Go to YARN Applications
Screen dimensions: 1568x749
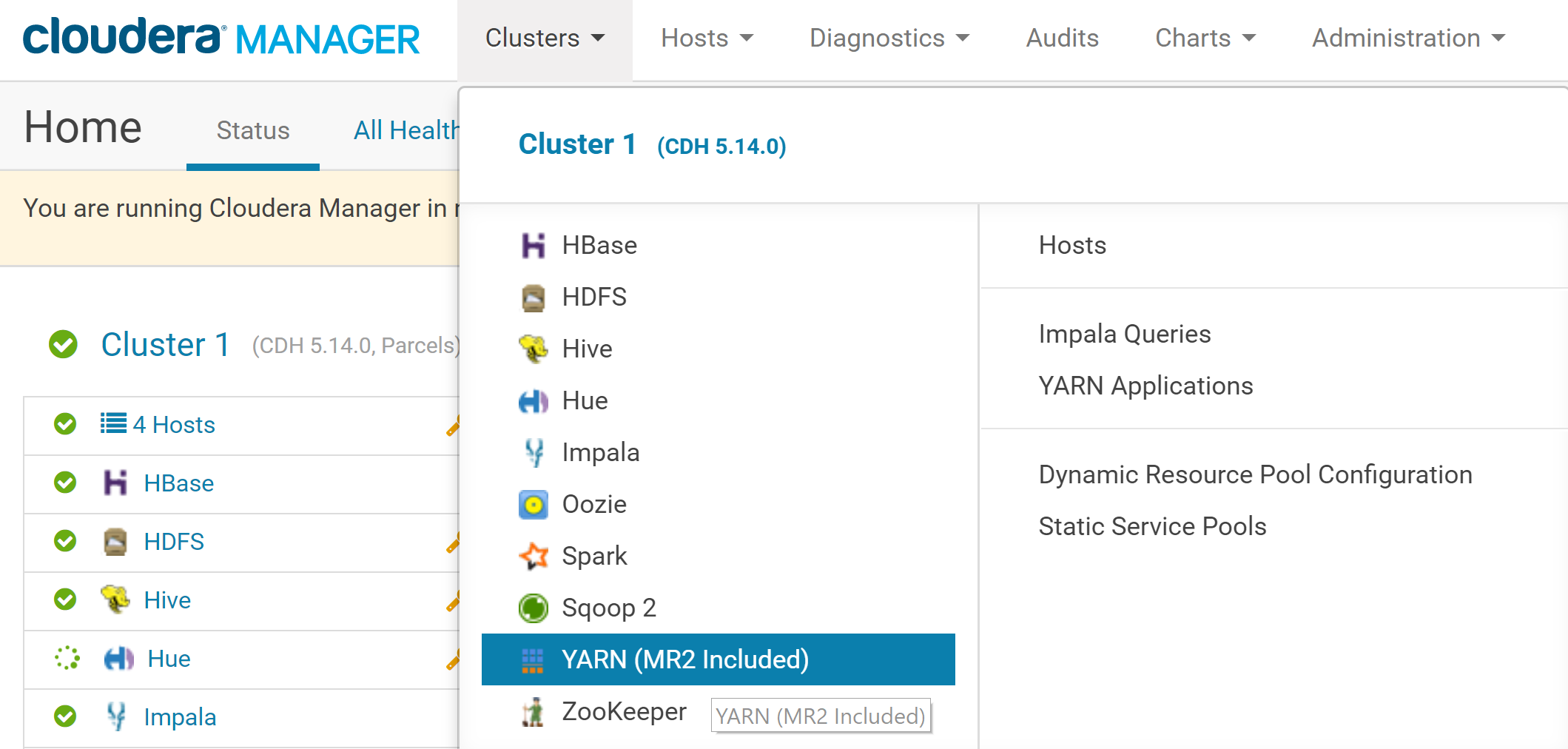1145,386
